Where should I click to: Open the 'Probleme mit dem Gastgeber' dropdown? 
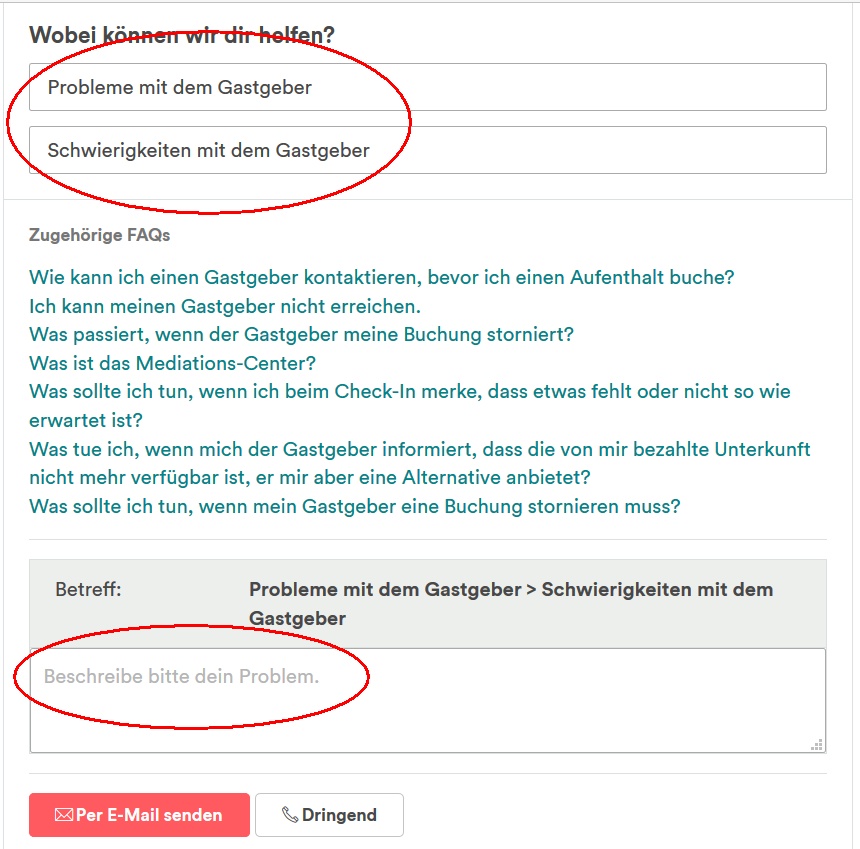(428, 87)
